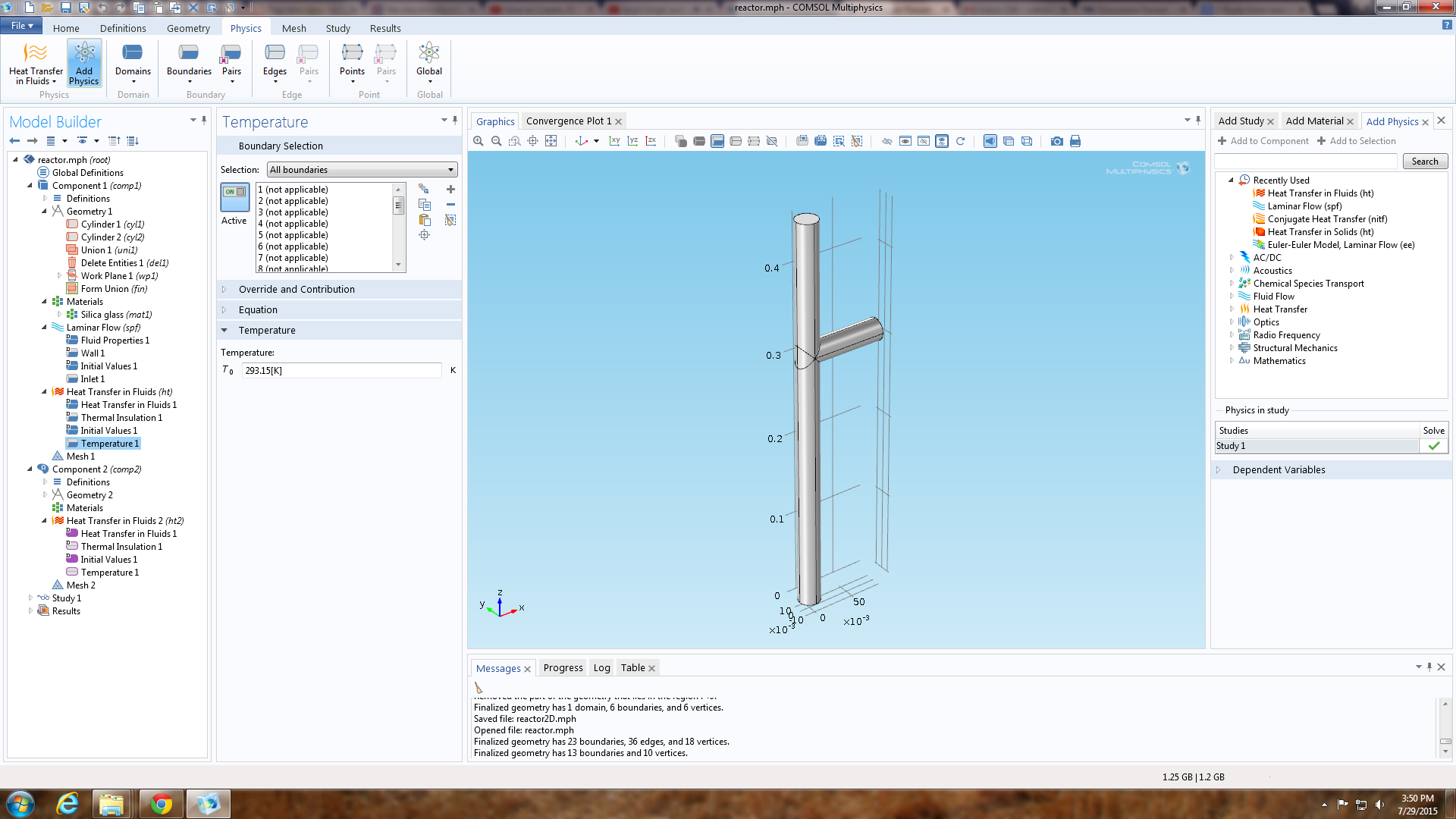Go to next node with the forward arrow
This screenshot has height=819, width=1456.
[32, 141]
